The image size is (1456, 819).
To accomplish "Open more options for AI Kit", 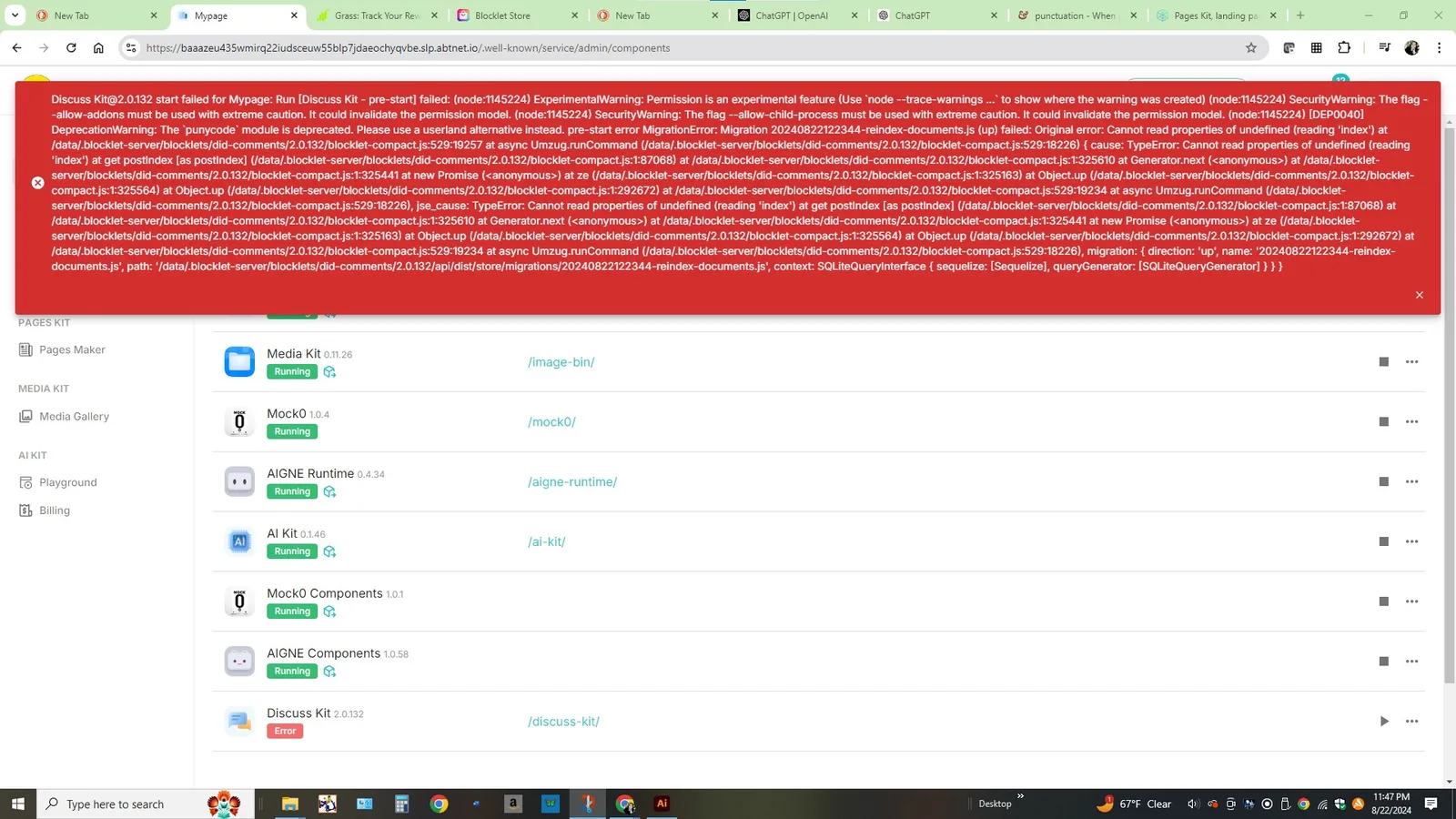I will (x=1411, y=542).
